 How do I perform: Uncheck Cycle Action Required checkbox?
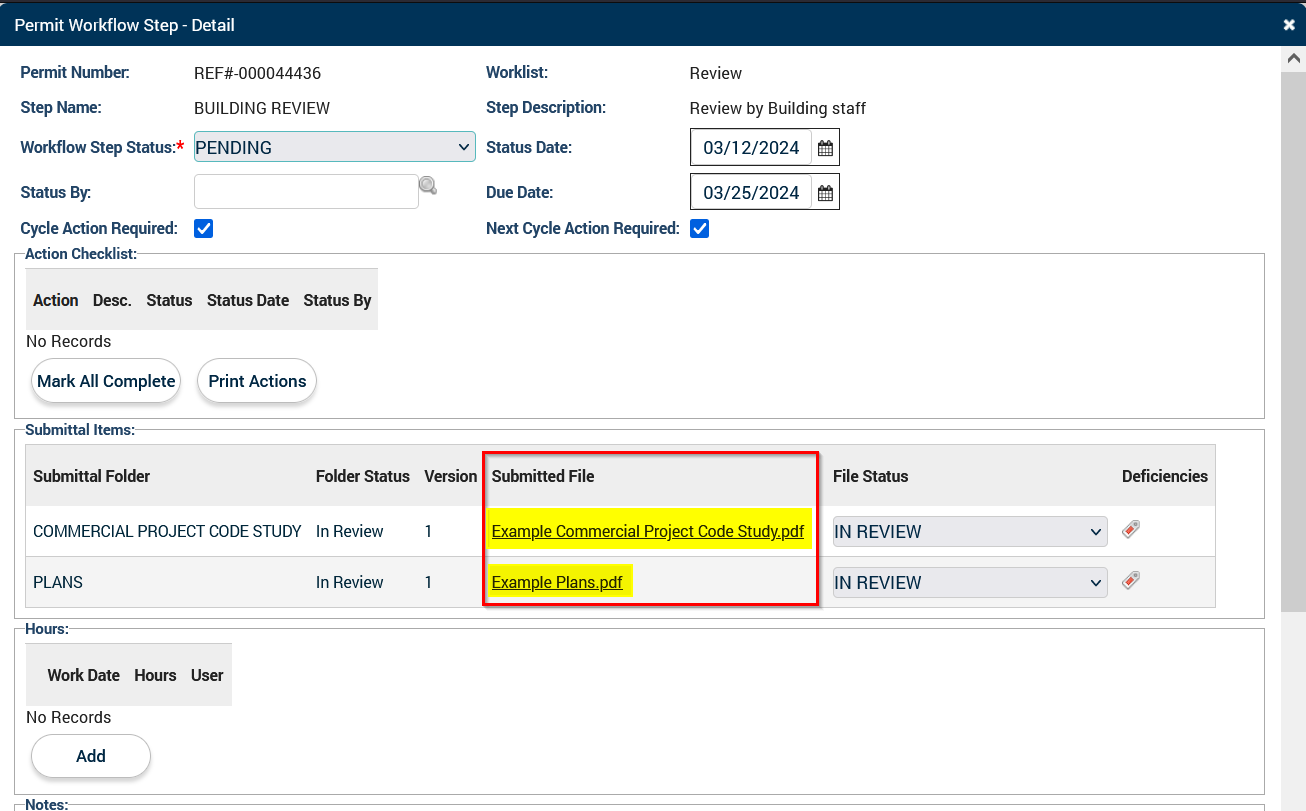pyautogui.click(x=204, y=229)
